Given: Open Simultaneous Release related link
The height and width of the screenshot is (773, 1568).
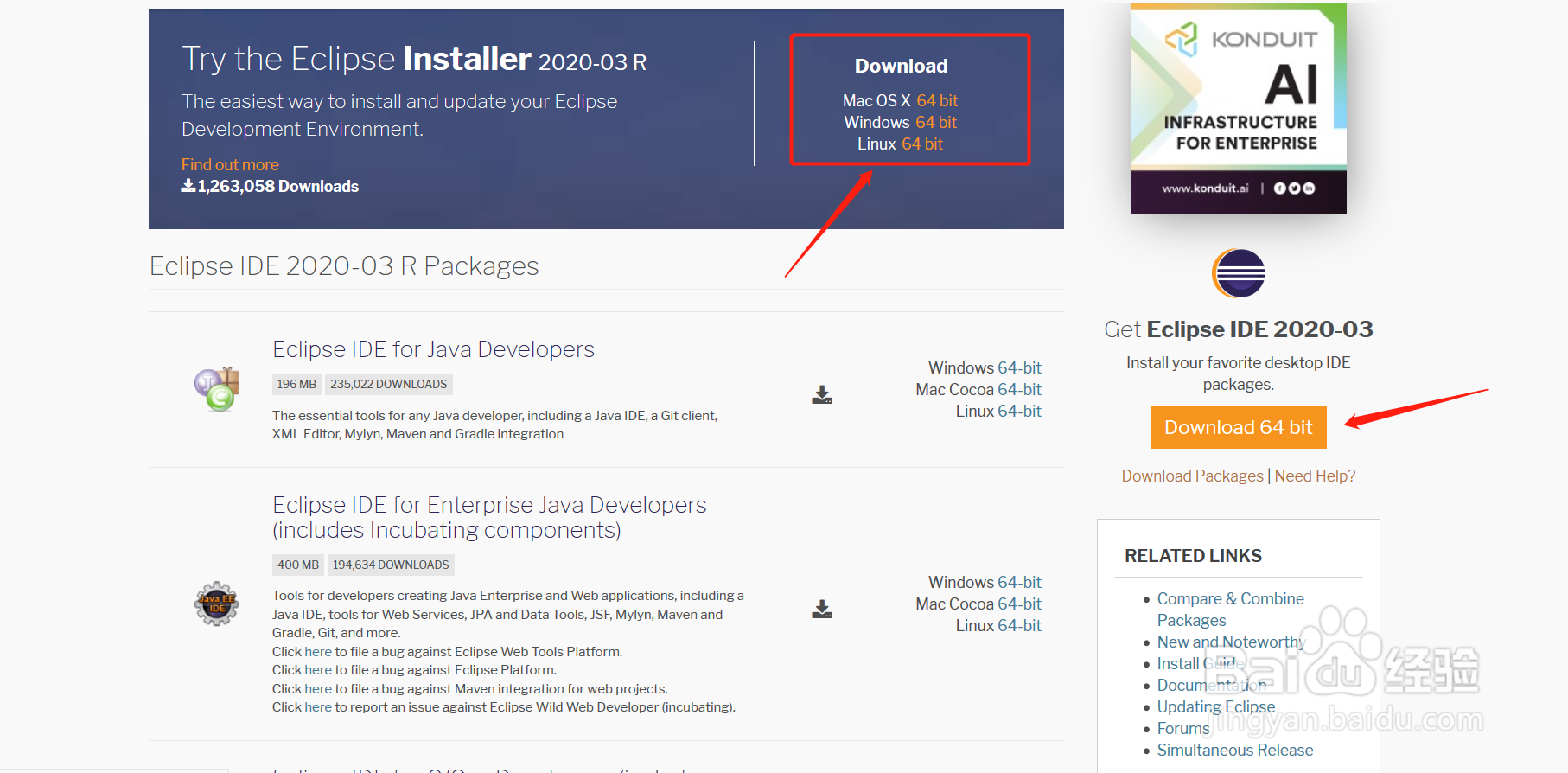Looking at the screenshot, I should point(1234,750).
